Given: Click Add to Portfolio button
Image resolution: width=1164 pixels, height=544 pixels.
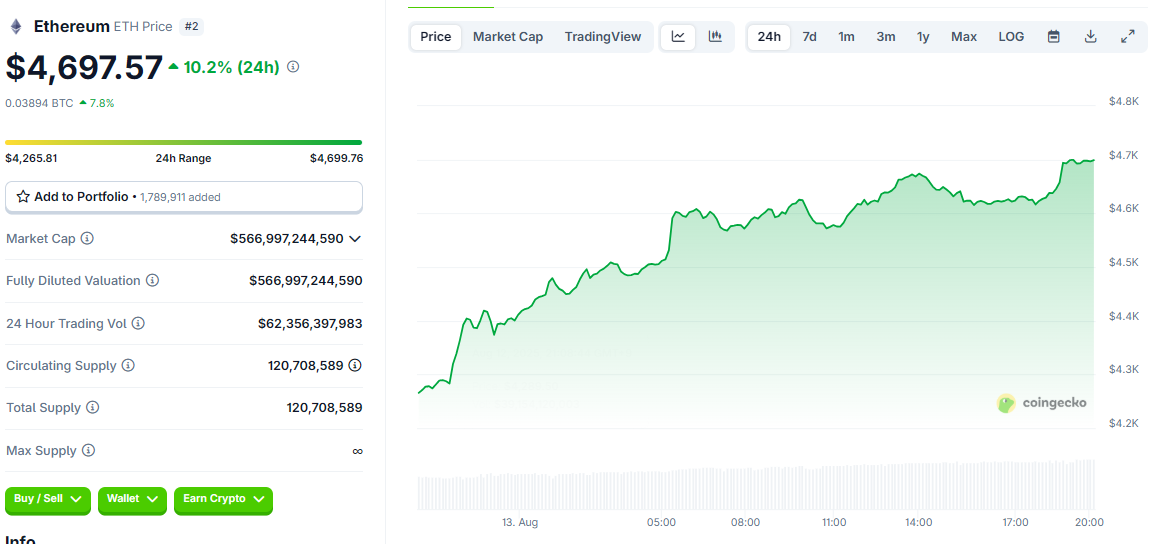Looking at the screenshot, I should (184, 197).
